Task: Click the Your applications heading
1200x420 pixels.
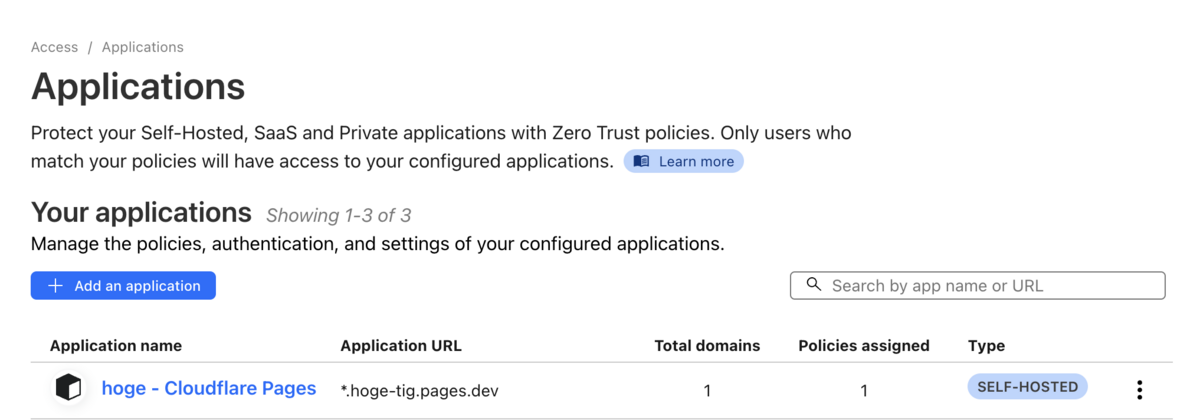Action: tap(141, 212)
